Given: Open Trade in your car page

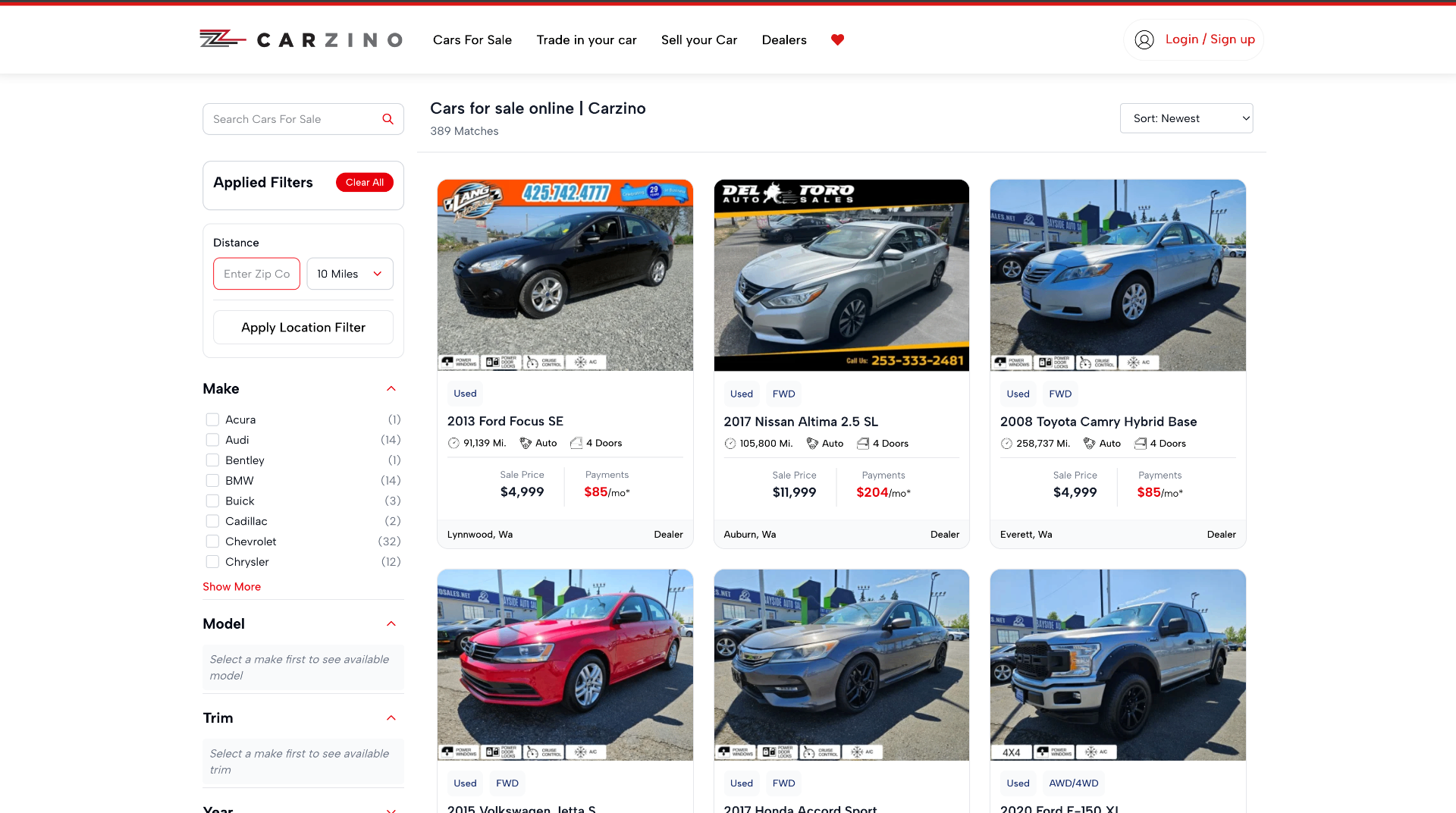Looking at the screenshot, I should (x=586, y=39).
